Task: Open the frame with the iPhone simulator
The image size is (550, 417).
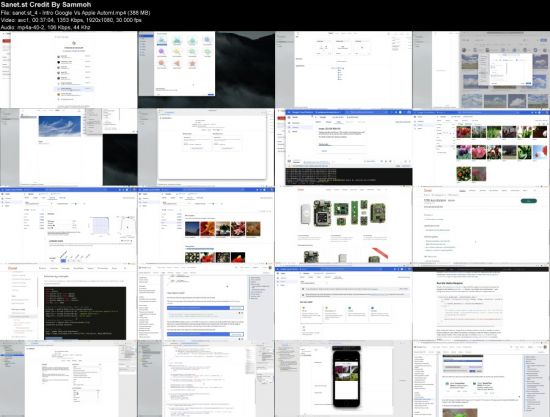Action: 343,379
